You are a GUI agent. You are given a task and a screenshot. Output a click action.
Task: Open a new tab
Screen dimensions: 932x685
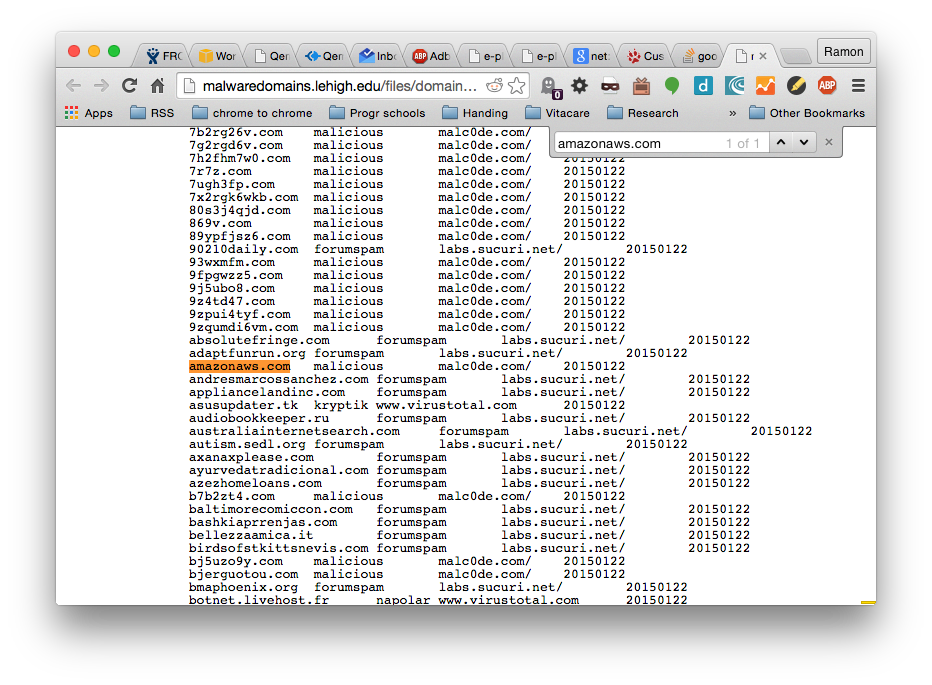point(796,56)
